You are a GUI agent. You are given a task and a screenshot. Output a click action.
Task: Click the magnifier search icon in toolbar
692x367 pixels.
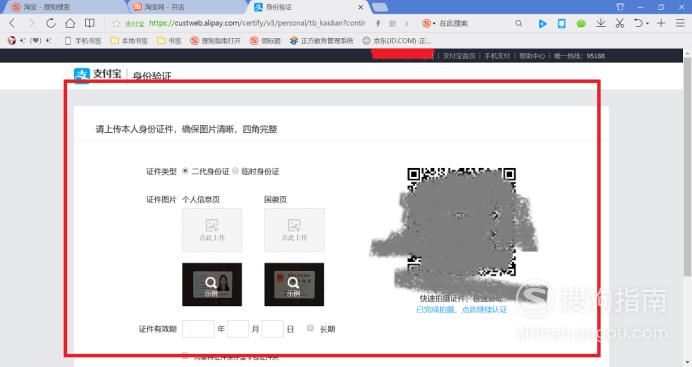point(519,23)
